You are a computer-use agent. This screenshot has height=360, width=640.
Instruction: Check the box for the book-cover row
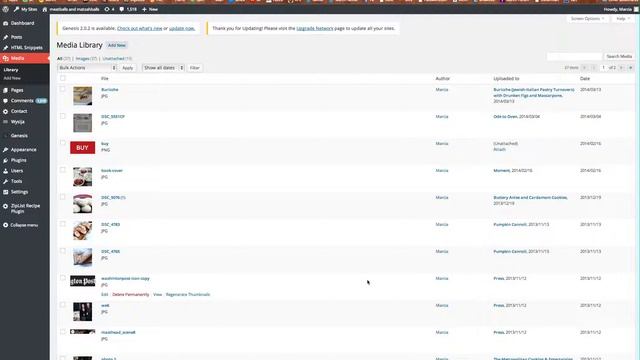point(62,170)
